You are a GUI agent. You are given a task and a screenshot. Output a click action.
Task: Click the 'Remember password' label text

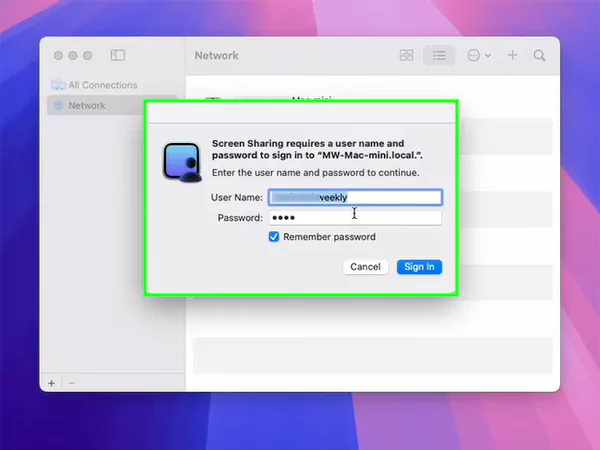(x=329, y=237)
